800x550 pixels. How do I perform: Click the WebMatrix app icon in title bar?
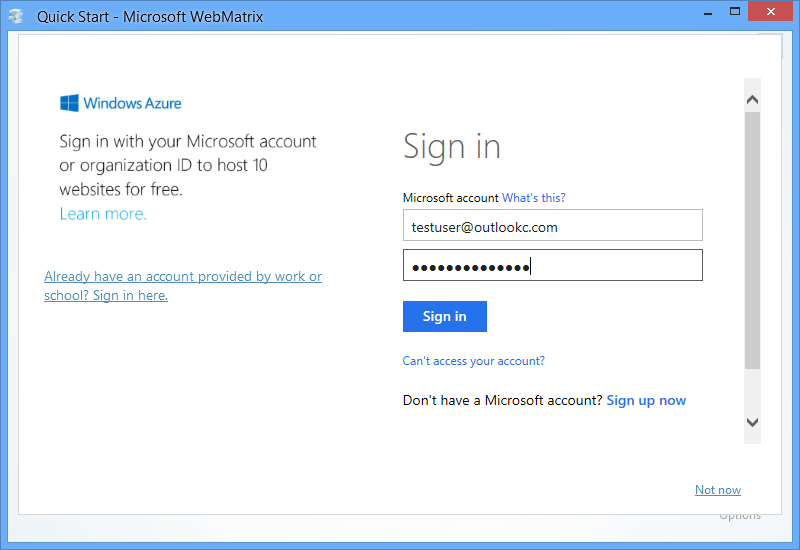tap(16, 16)
